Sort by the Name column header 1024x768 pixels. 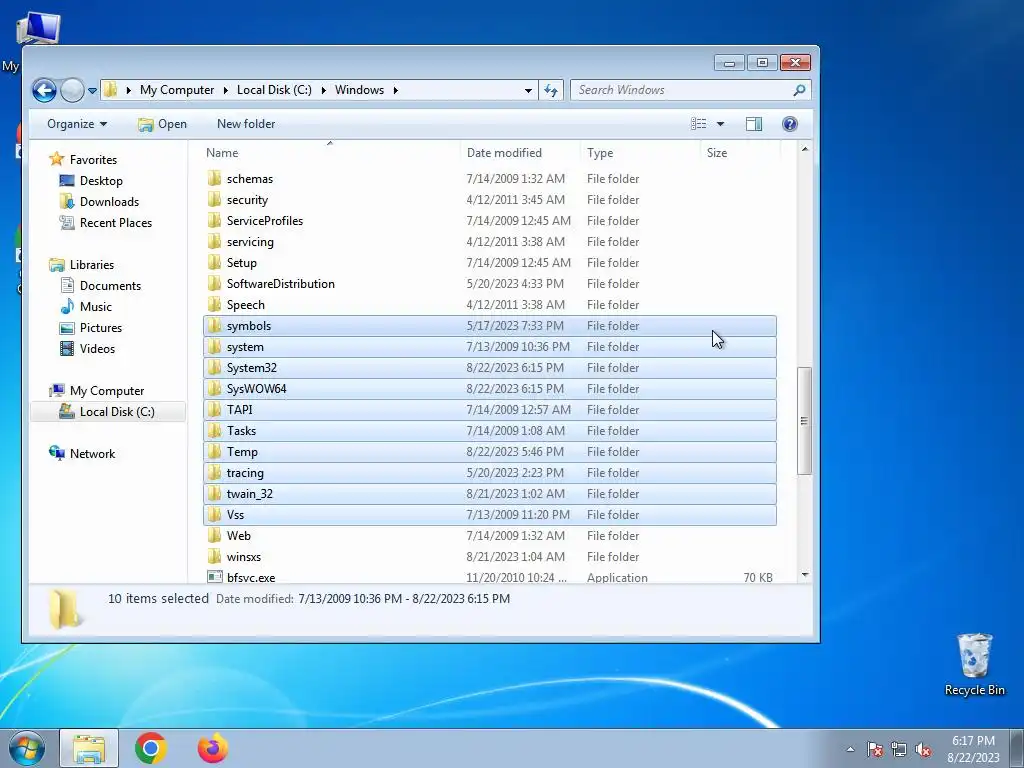click(330, 153)
